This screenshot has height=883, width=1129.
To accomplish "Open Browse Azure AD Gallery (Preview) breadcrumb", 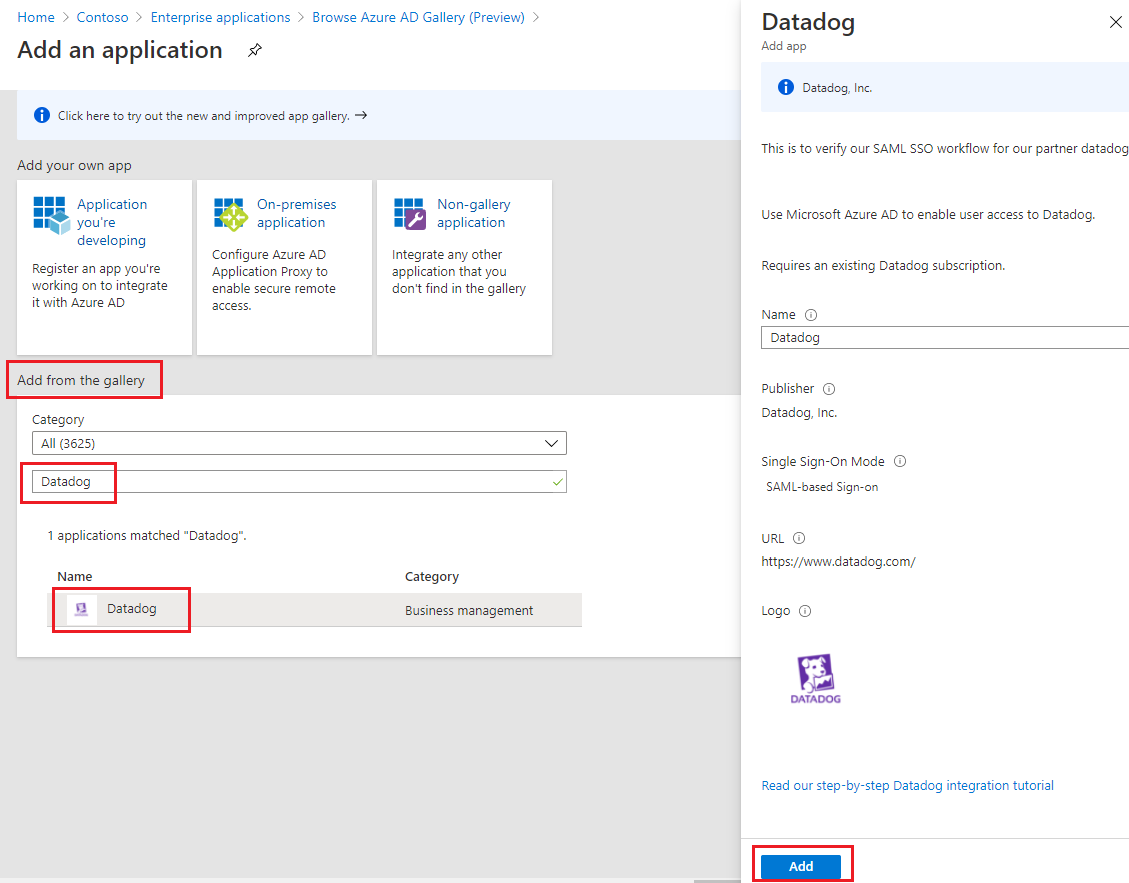I will pyautogui.click(x=418, y=18).
